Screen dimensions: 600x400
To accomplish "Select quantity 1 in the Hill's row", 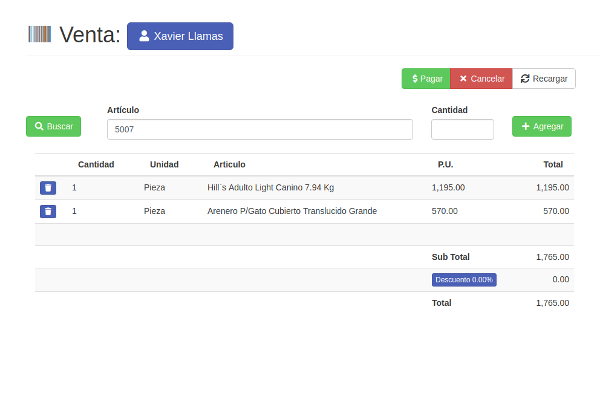I will 74,188.
